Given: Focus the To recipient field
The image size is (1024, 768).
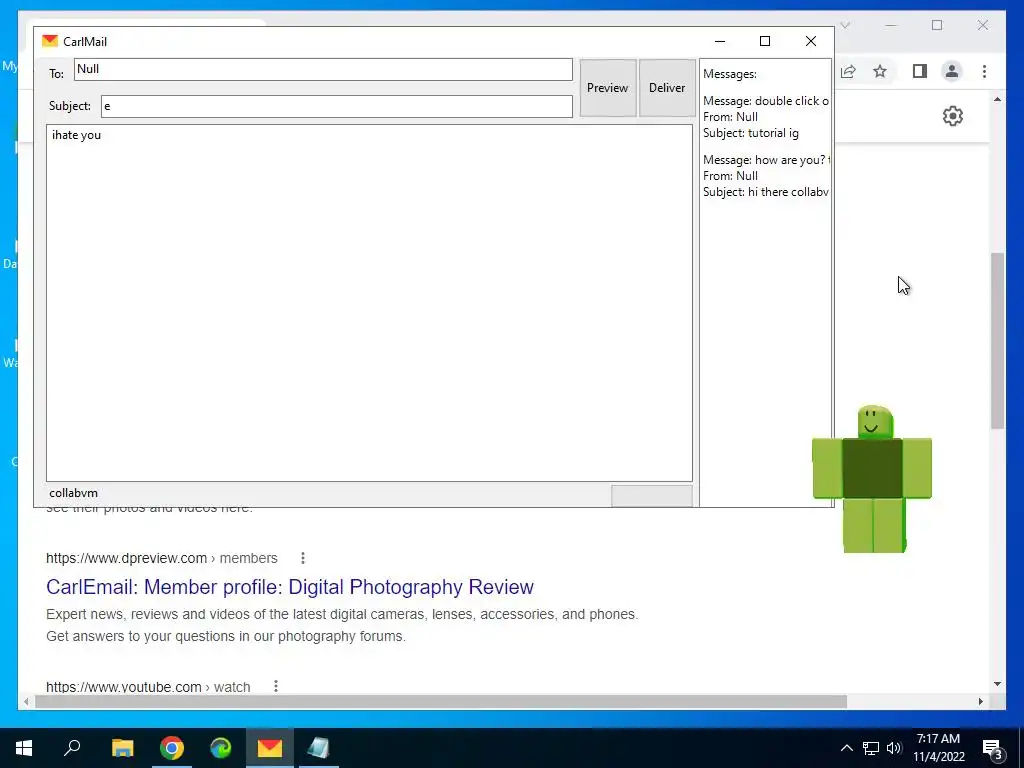Looking at the screenshot, I should (323, 70).
